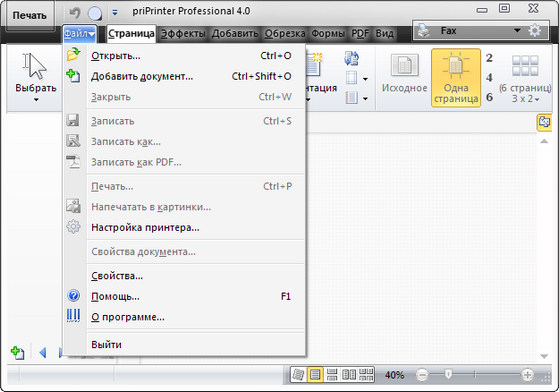Click the Печать button in title bar
The width and height of the screenshot is (559, 392).
coord(30,16)
